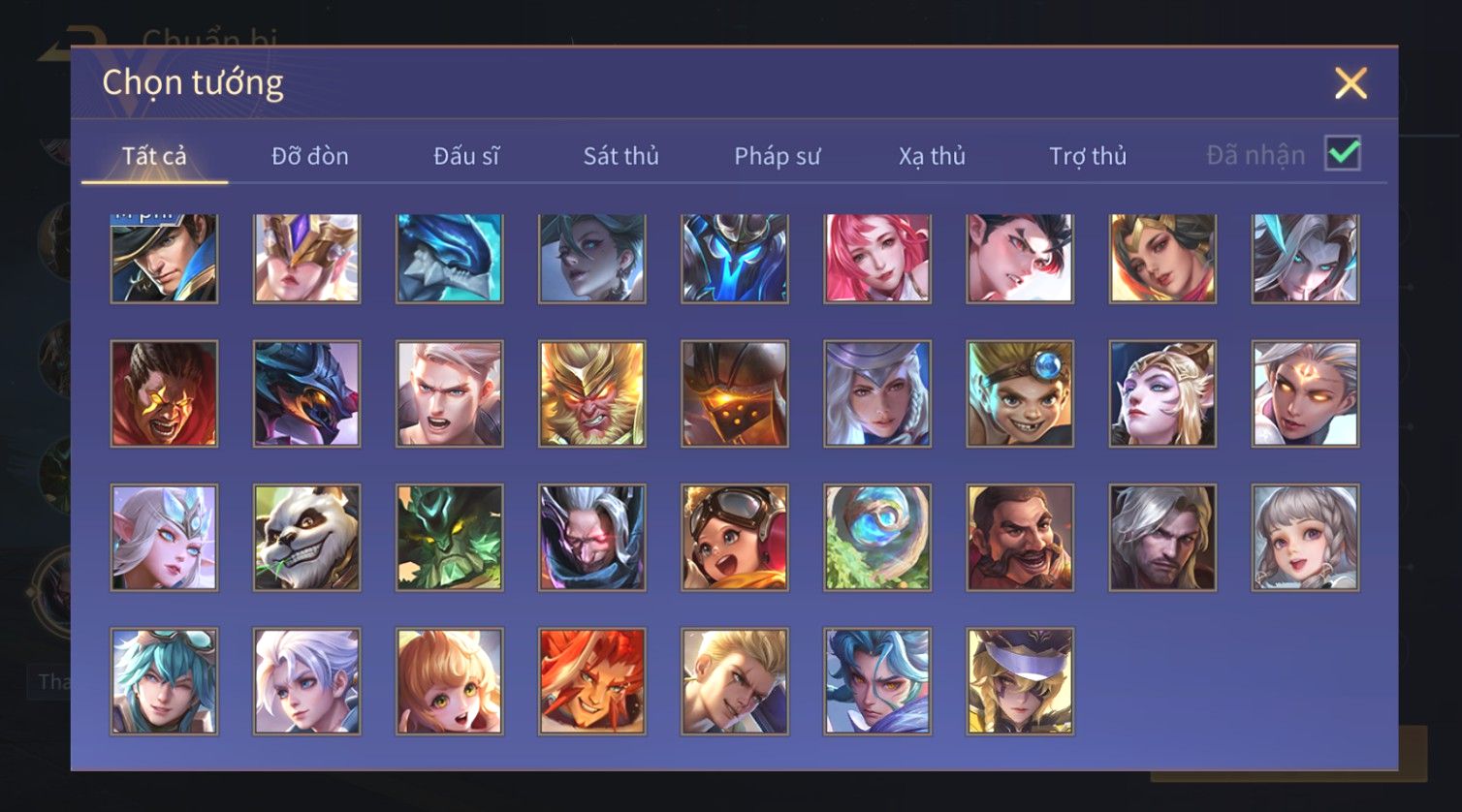The image size is (1462, 812).
Task: Select the panda hero portrait
Action: (x=306, y=538)
